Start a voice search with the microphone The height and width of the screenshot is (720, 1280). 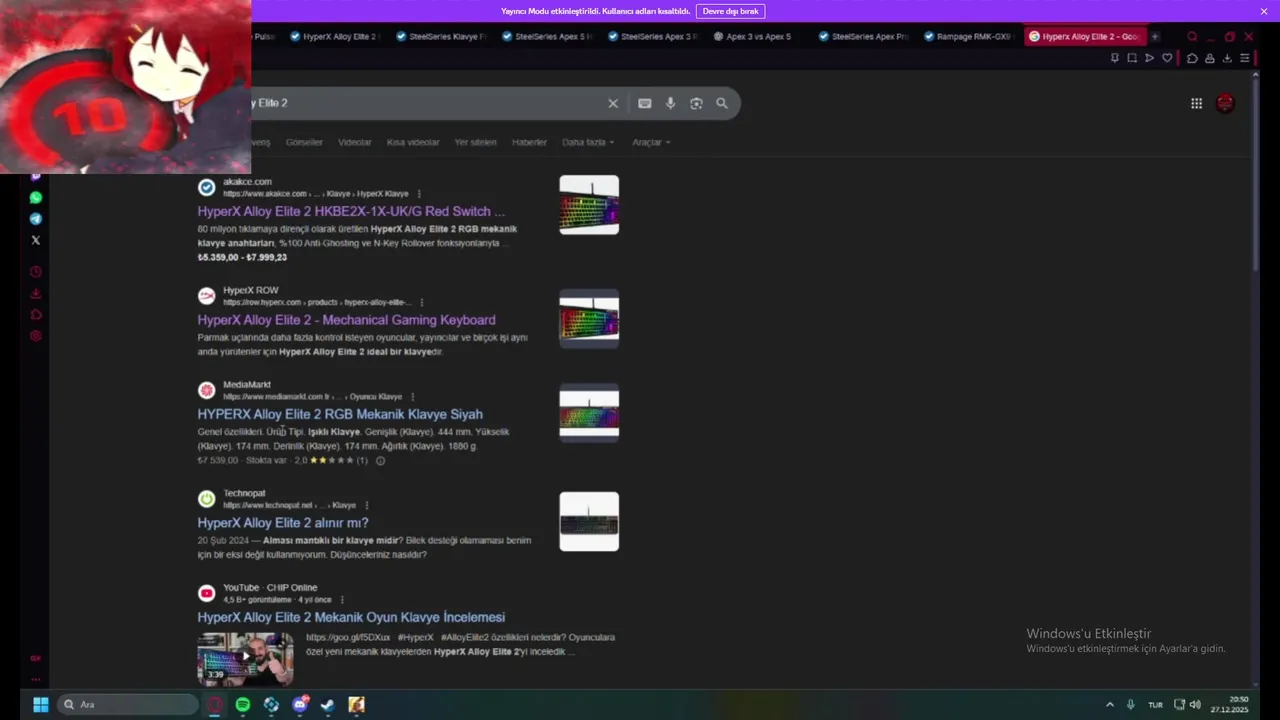tap(670, 103)
